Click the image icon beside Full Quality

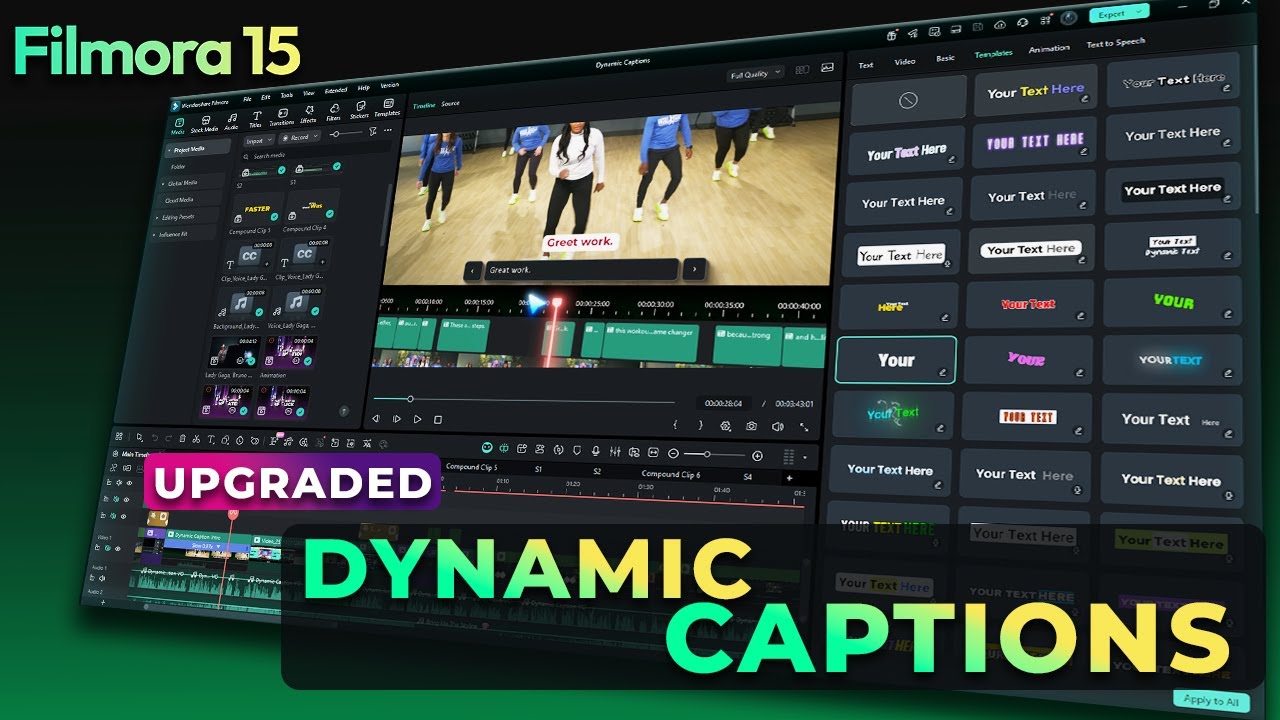[827, 68]
